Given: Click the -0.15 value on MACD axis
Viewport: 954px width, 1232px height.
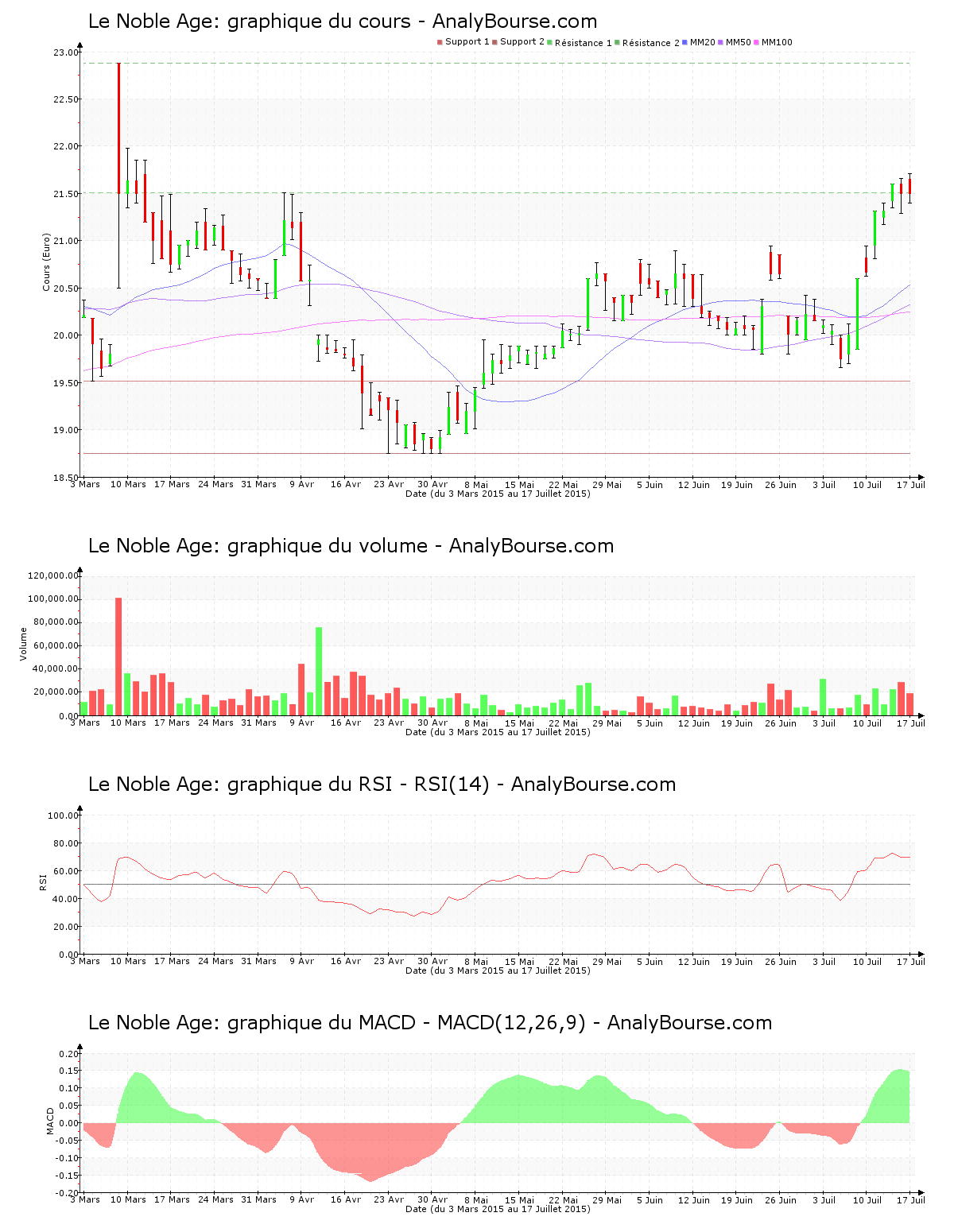Looking at the screenshot, I should [68, 1176].
